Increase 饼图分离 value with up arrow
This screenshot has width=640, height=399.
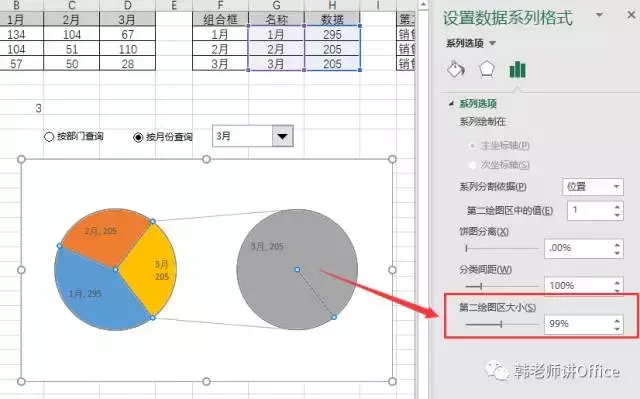(x=617, y=244)
